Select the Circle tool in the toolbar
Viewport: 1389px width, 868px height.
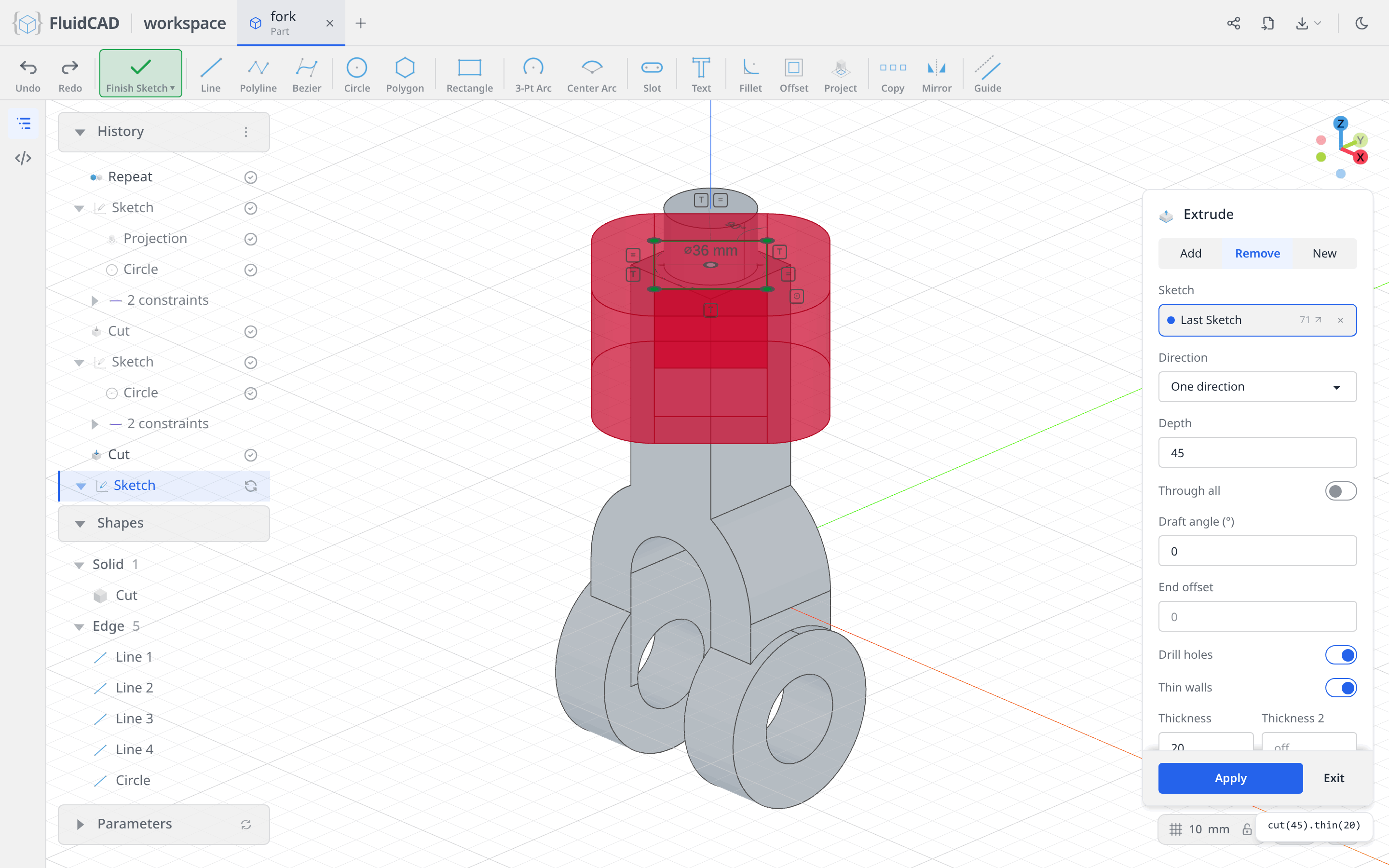pyautogui.click(x=356, y=75)
